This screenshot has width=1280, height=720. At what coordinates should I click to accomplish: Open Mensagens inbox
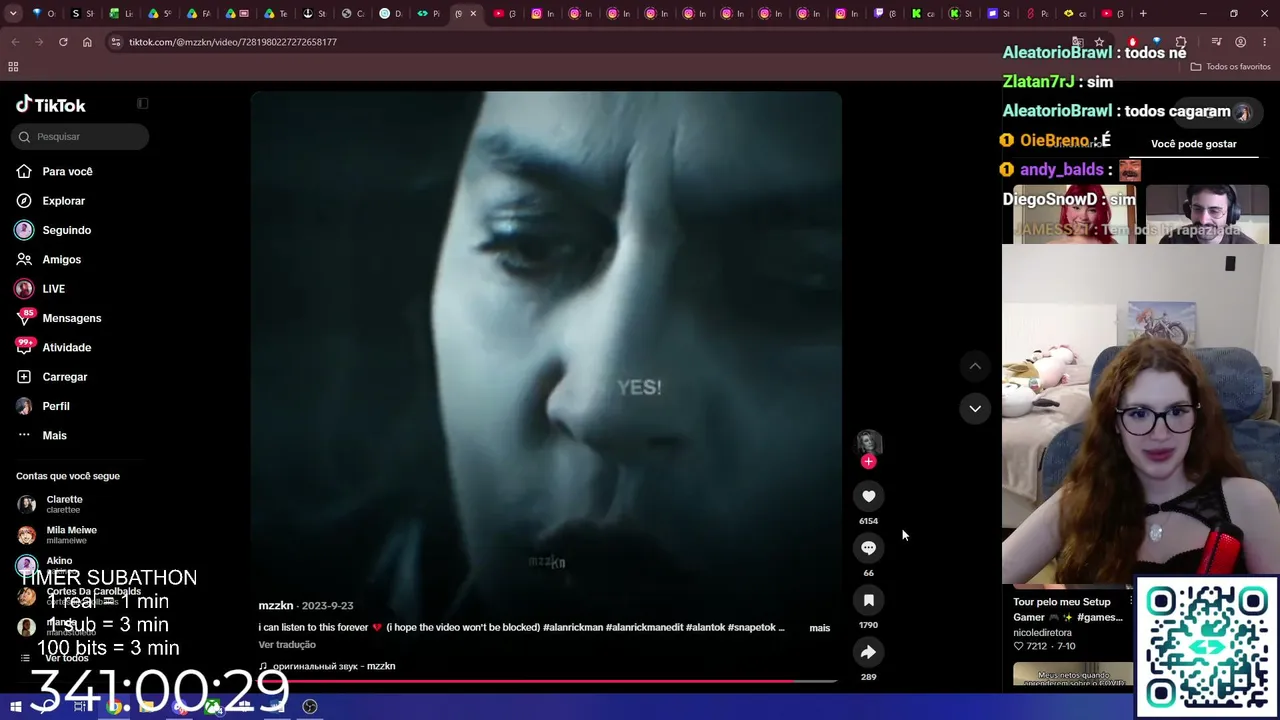click(71, 318)
